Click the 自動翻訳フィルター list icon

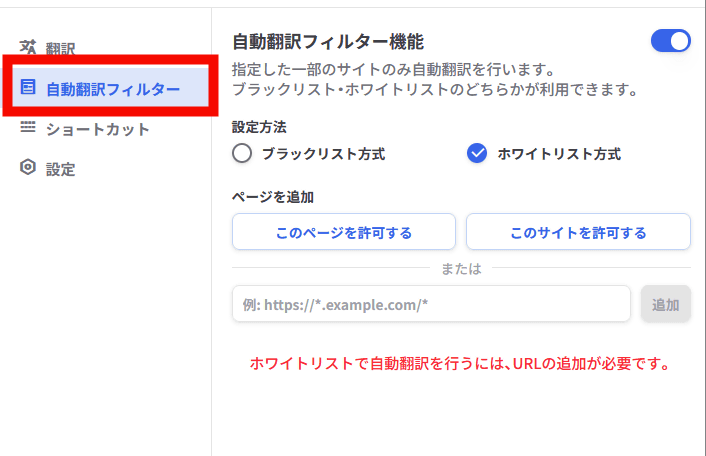pos(28,88)
